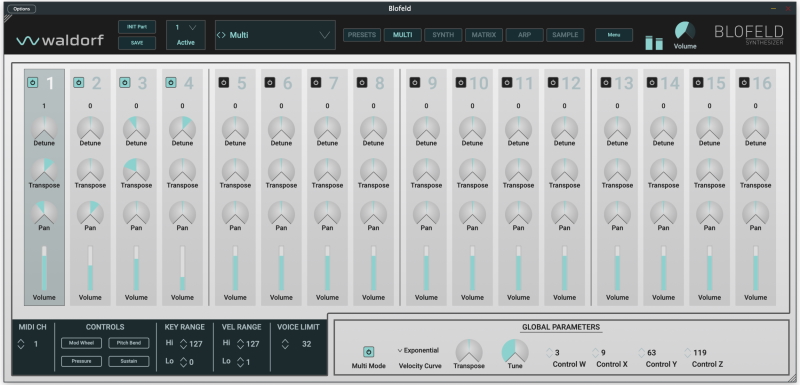Click part 6 Transpose knob
The height and width of the screenshot is (385, 800).
coord(281,171)
